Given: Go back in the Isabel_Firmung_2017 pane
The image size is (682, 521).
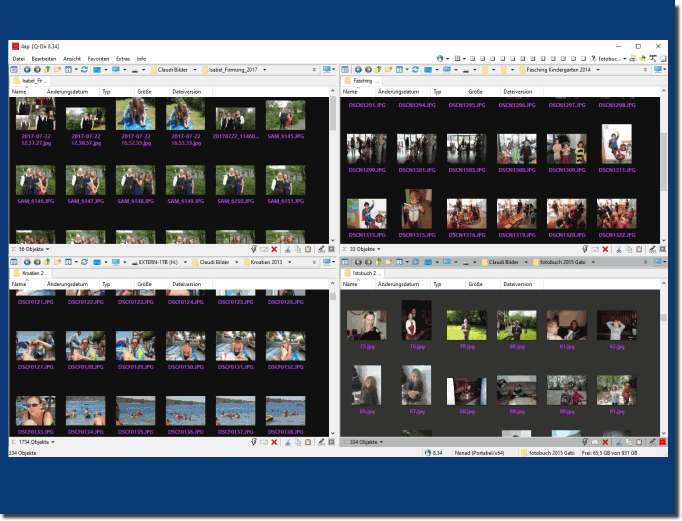Looking at the screenshot, I should tap(27, 70).
